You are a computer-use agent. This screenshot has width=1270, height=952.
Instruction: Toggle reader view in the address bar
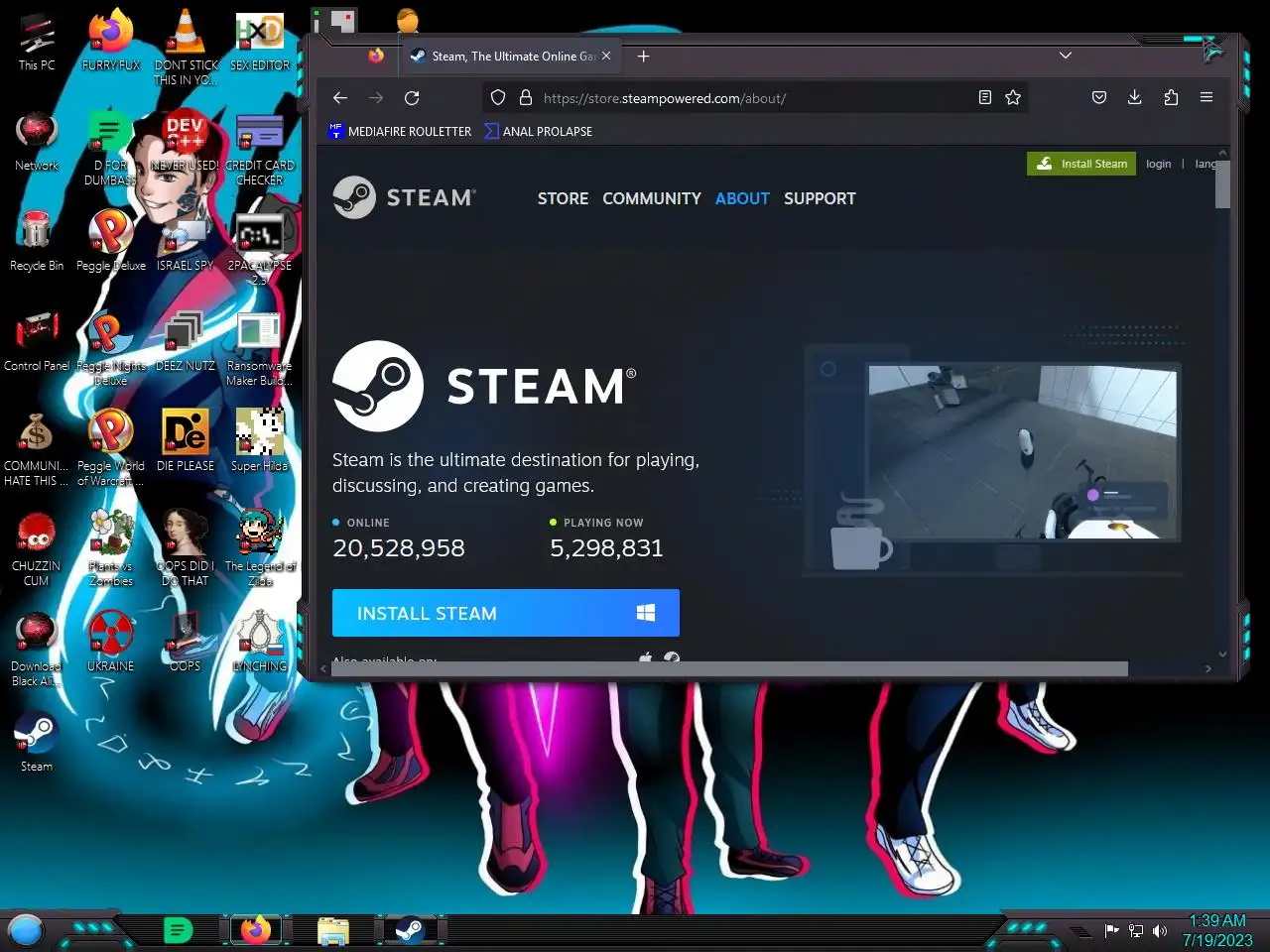click(984, 97)
